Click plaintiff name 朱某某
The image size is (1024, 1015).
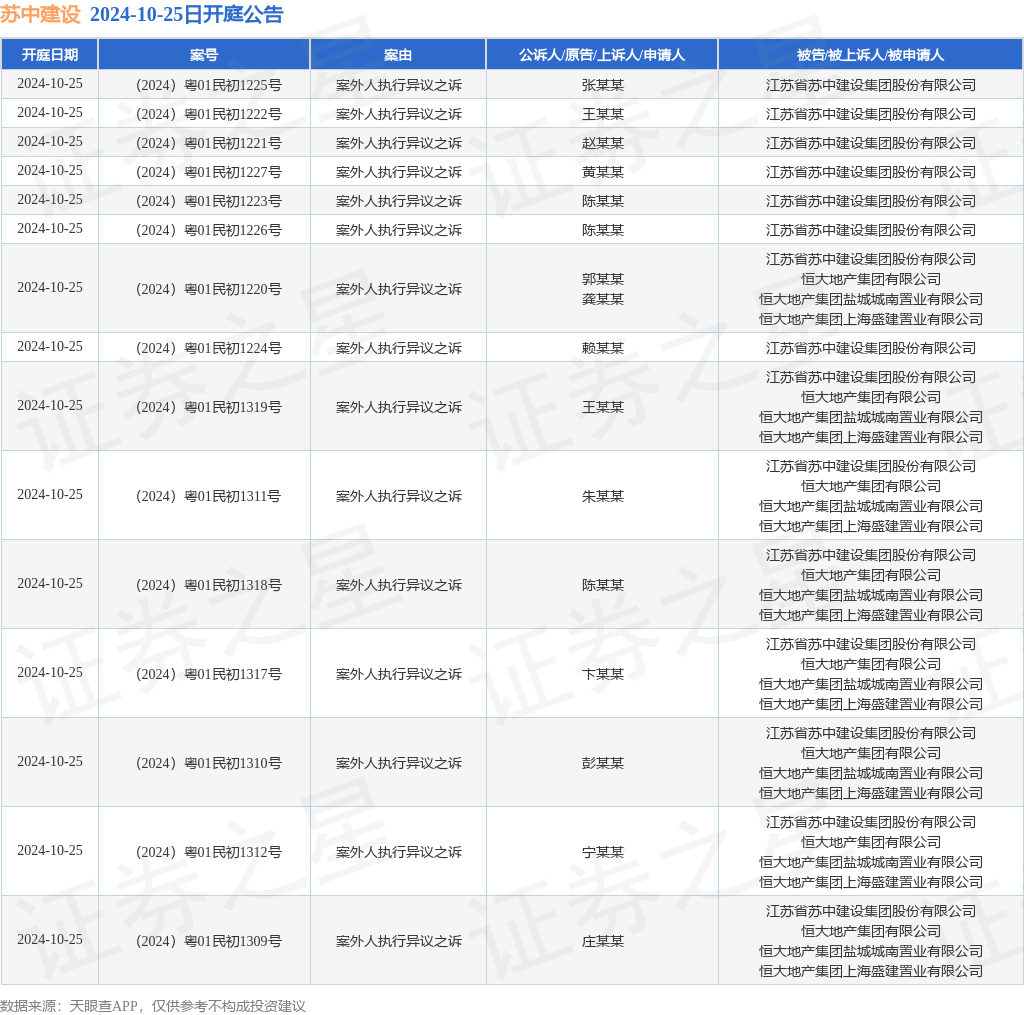click(x=603, y=496)
